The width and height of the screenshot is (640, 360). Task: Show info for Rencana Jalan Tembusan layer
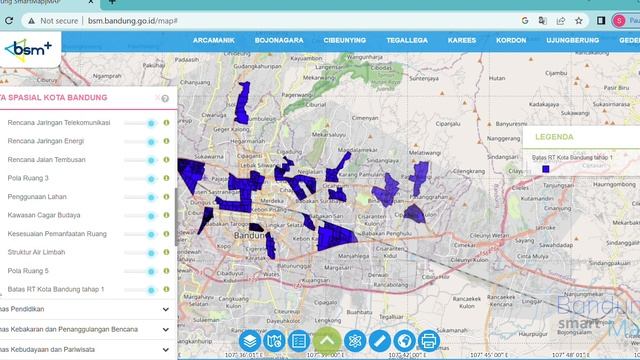167,160
